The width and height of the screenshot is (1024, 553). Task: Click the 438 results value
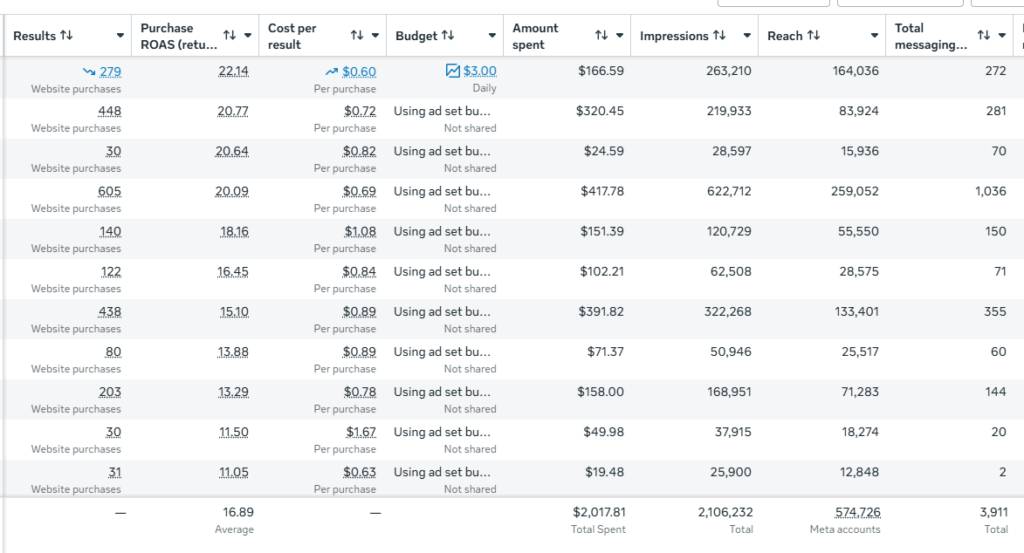click(x=110, y=312)
